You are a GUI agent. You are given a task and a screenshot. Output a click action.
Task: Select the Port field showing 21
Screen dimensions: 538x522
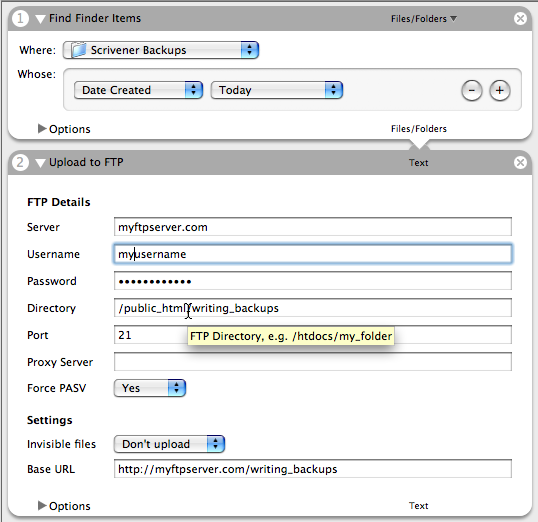click(313, 335)
